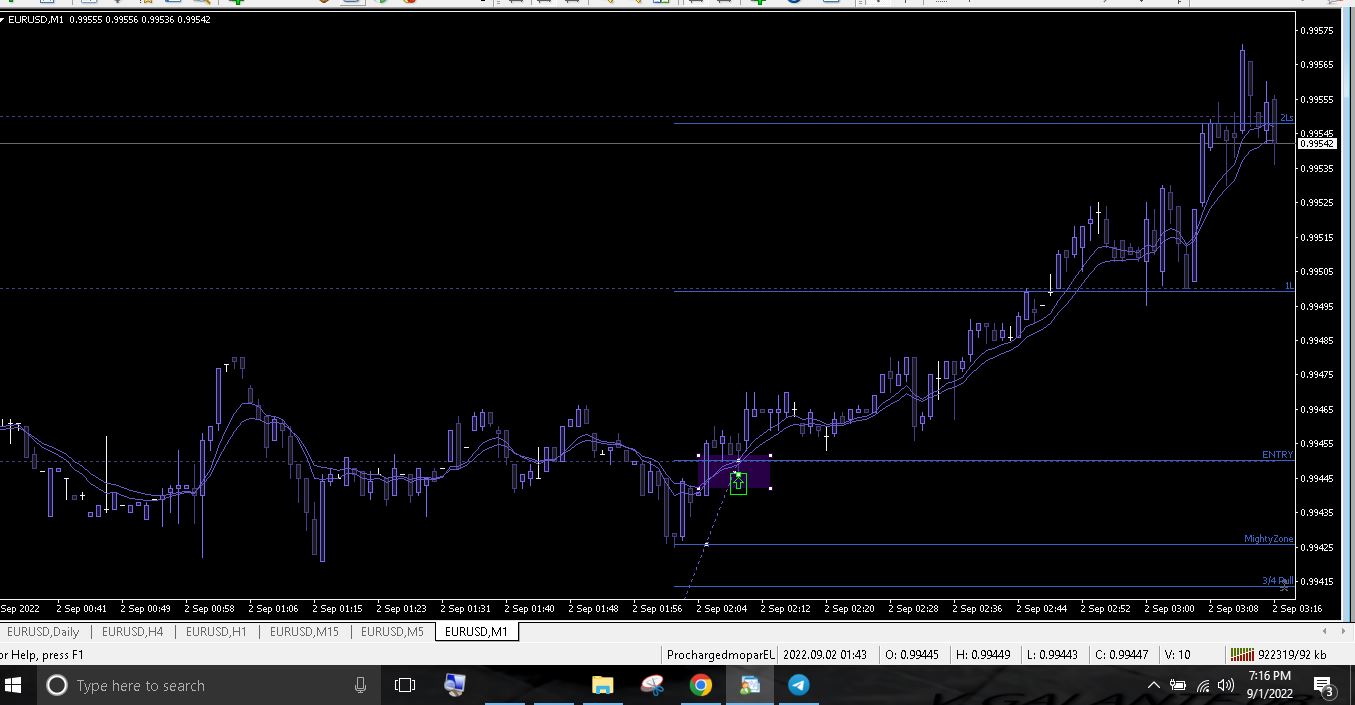Open Task View on the taskbar
1355x705 pixels.
point(404,685)
